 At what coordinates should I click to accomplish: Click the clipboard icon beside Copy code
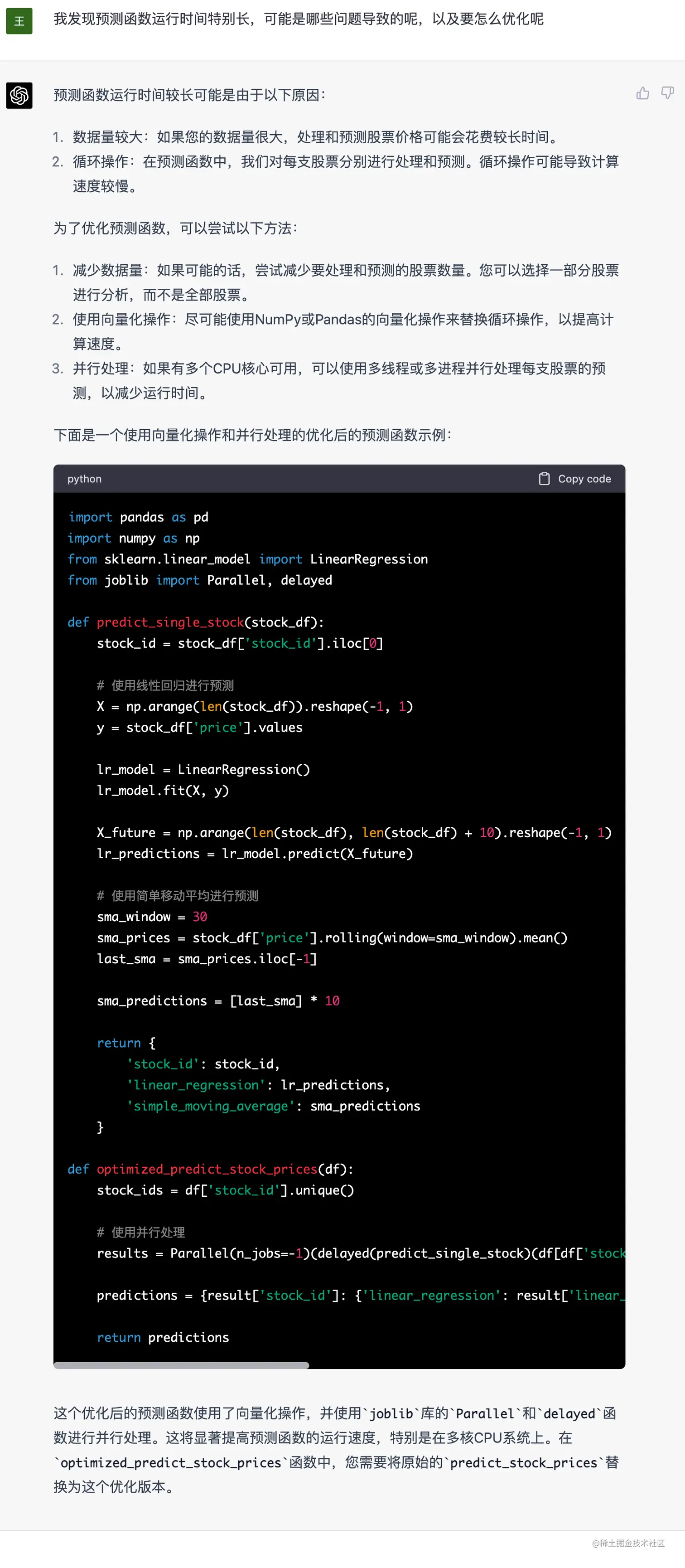click(x=544, y=479)
